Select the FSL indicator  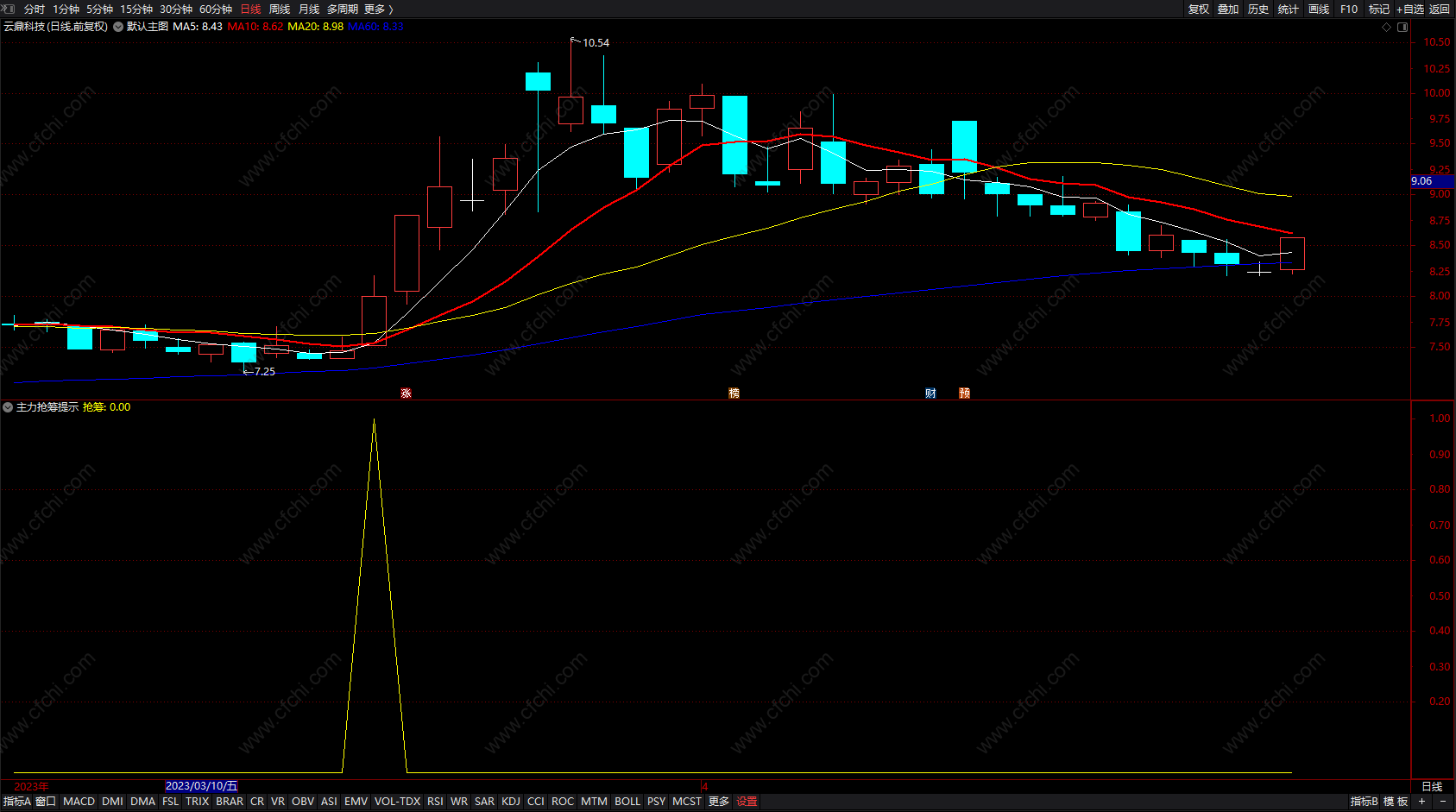(171, 802)
